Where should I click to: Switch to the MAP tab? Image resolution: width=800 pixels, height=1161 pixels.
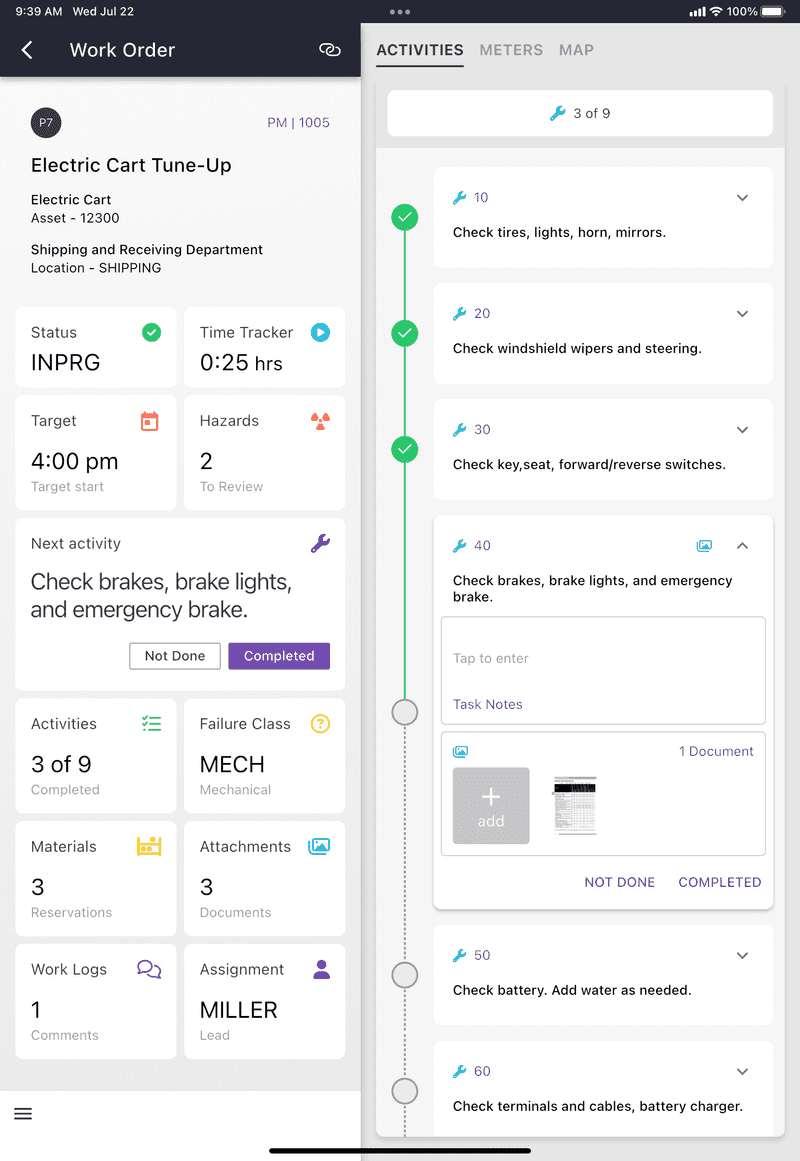click(576, 50)
